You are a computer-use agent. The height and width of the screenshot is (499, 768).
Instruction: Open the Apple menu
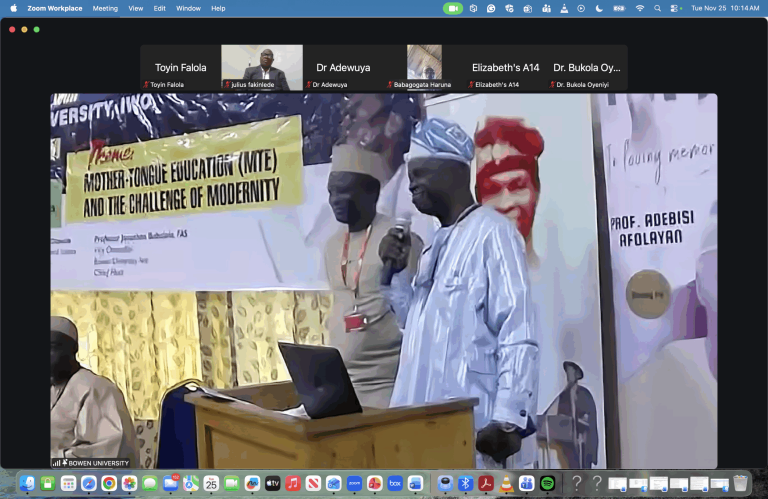click(14, 8)
